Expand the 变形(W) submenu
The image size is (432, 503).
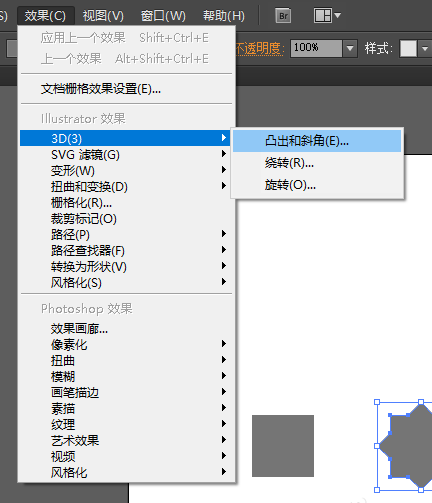[125, 170]
